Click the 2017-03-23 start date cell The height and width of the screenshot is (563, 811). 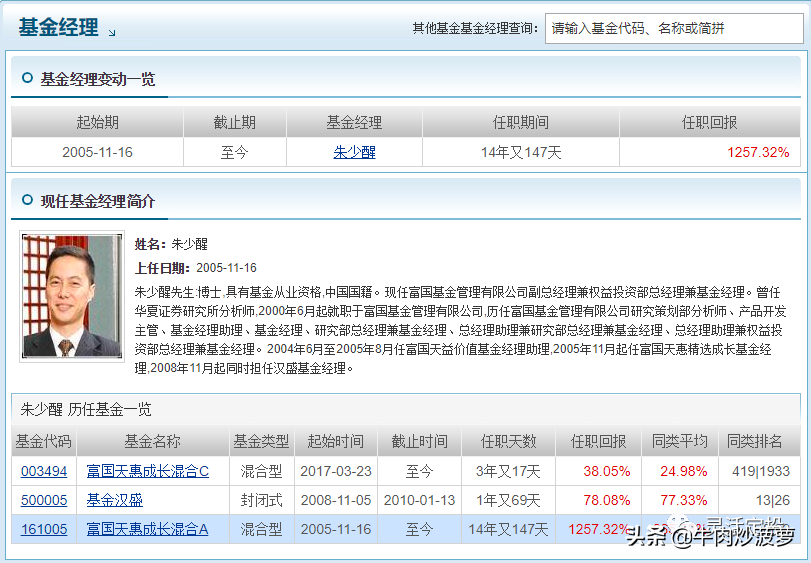[x=336, y=471]
